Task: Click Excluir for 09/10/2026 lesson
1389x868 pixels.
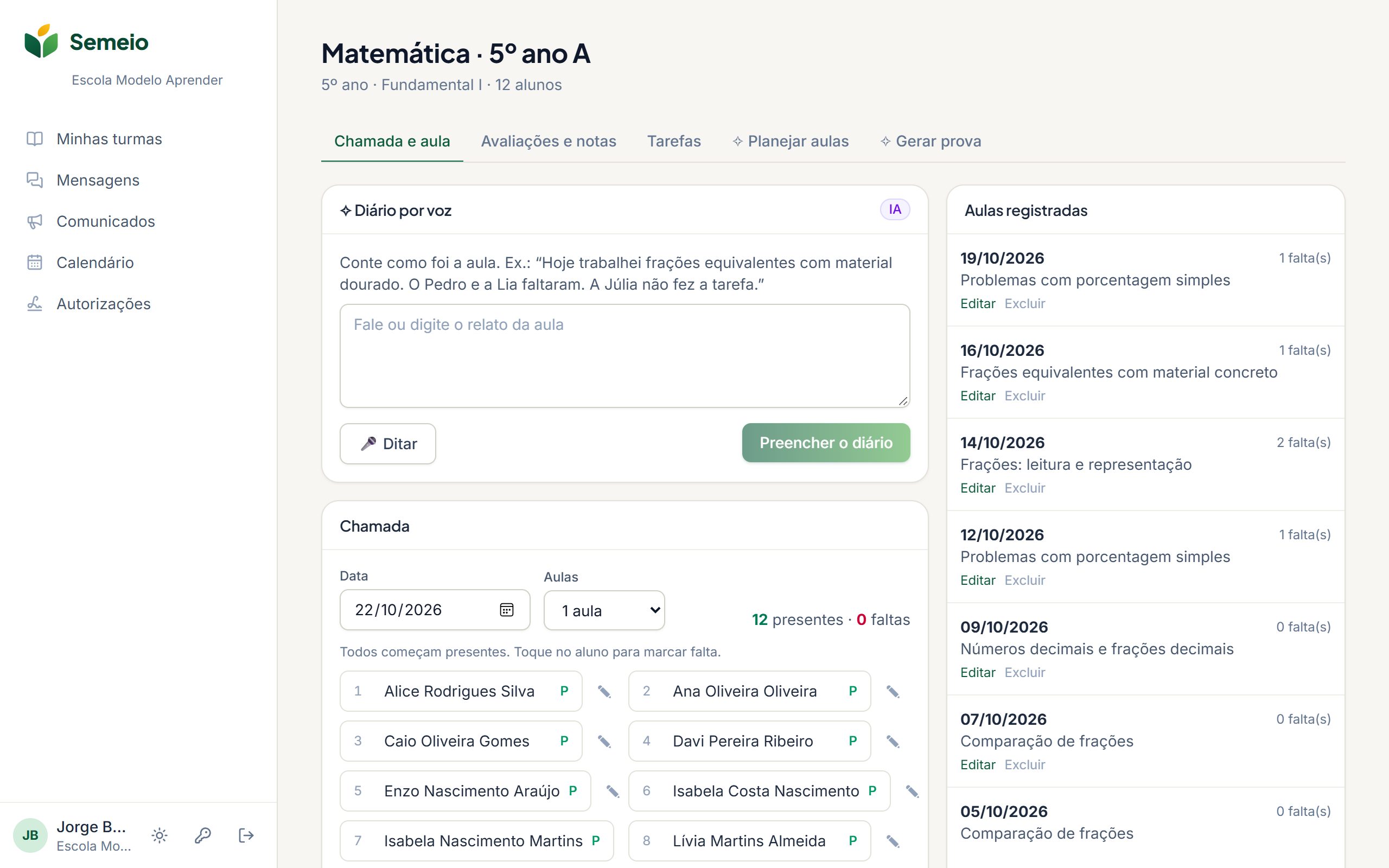Action: coord(1024,673)
